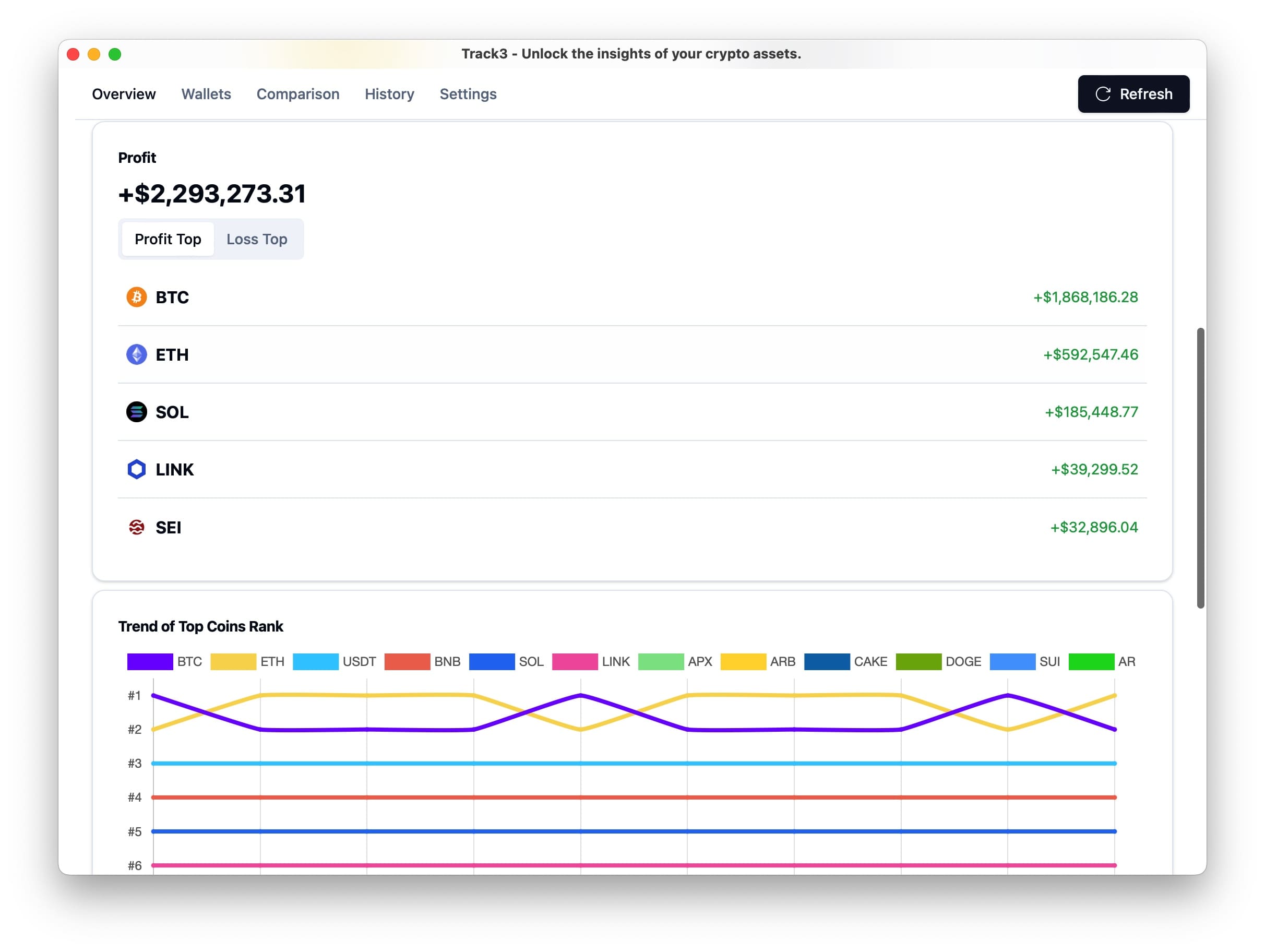This screenshot has width=1265, height=952.
Task: Switch to the Wallets tab
Action: [x=206, y=94]
